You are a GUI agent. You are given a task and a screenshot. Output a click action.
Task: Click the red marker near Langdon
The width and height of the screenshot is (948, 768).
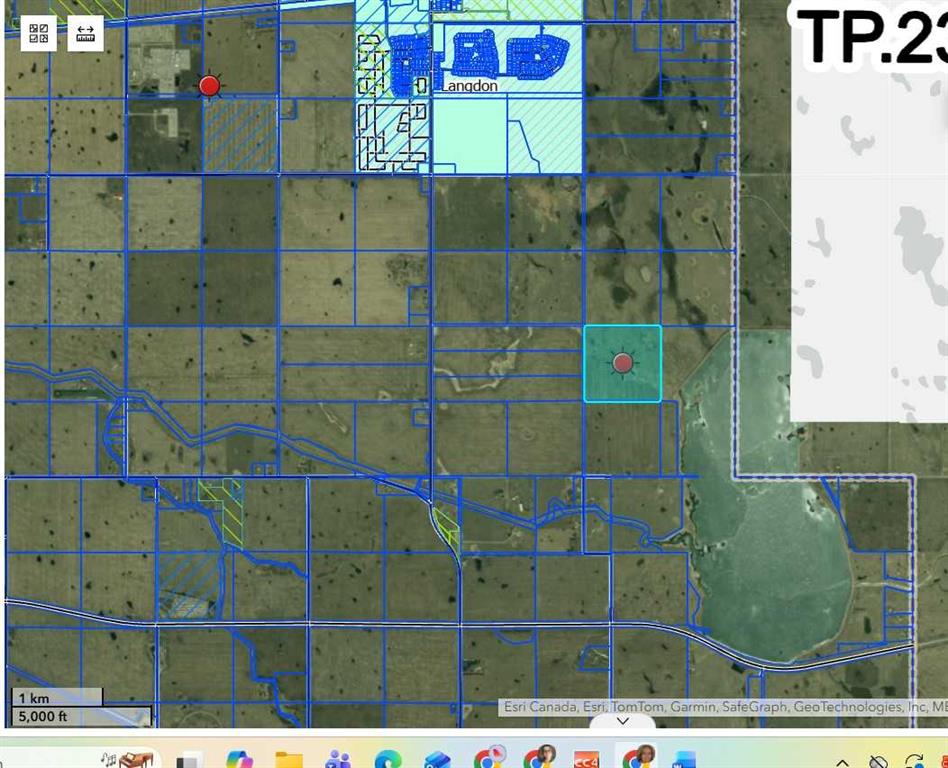208,85
